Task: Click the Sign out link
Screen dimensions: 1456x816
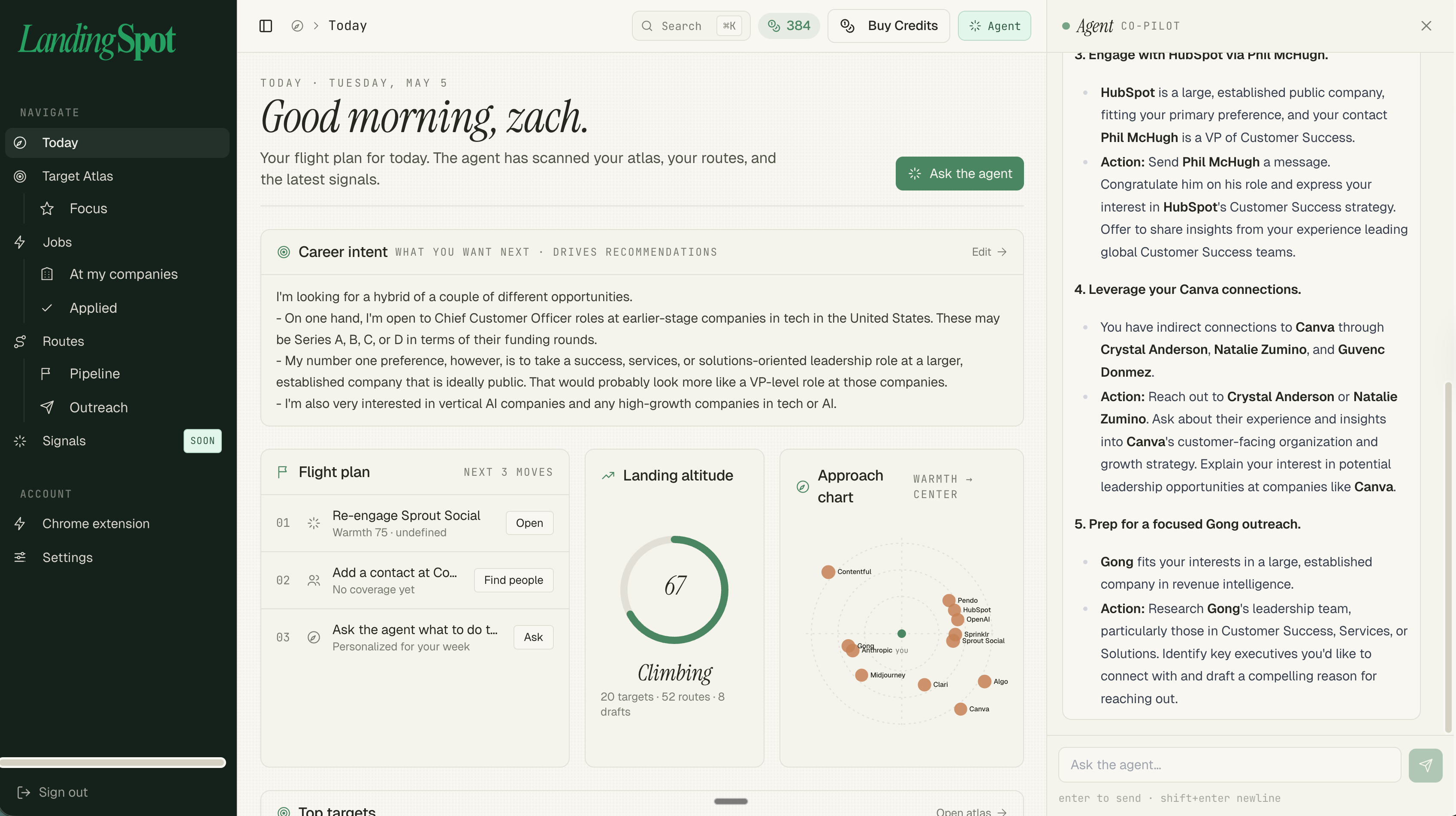Action: point(53,792)
